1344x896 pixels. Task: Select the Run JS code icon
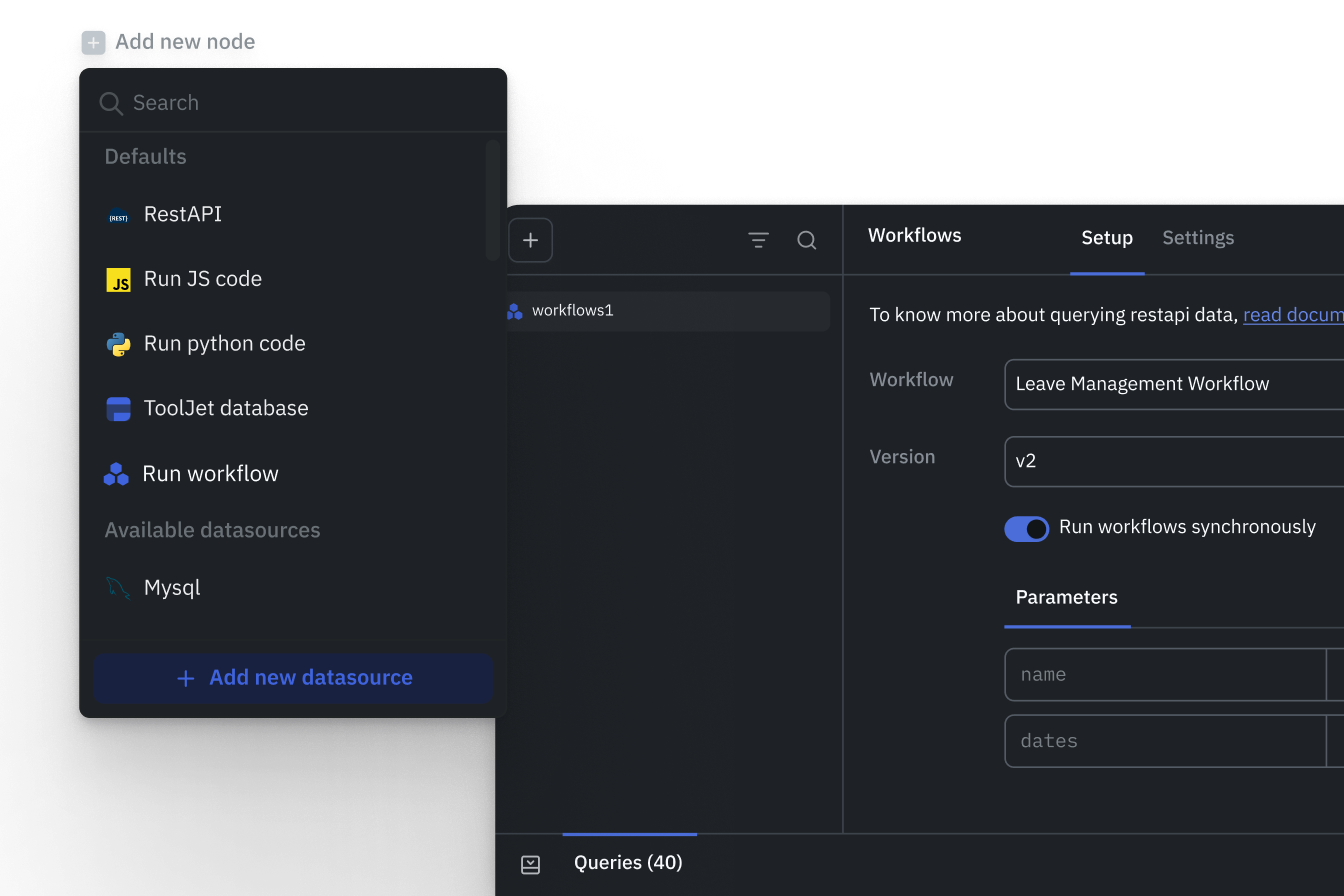[118, 280]
